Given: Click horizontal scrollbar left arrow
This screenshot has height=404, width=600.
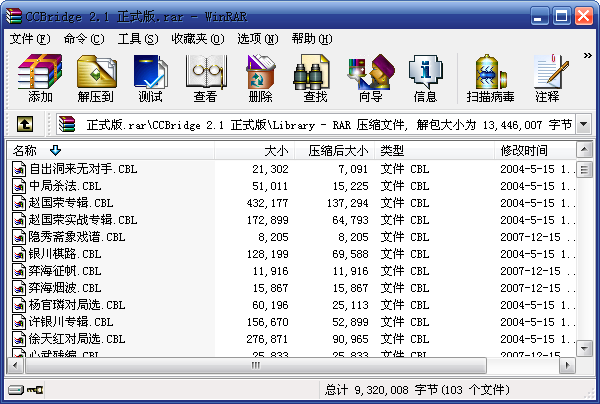Looking at the screenshot, I should point(15,366).
